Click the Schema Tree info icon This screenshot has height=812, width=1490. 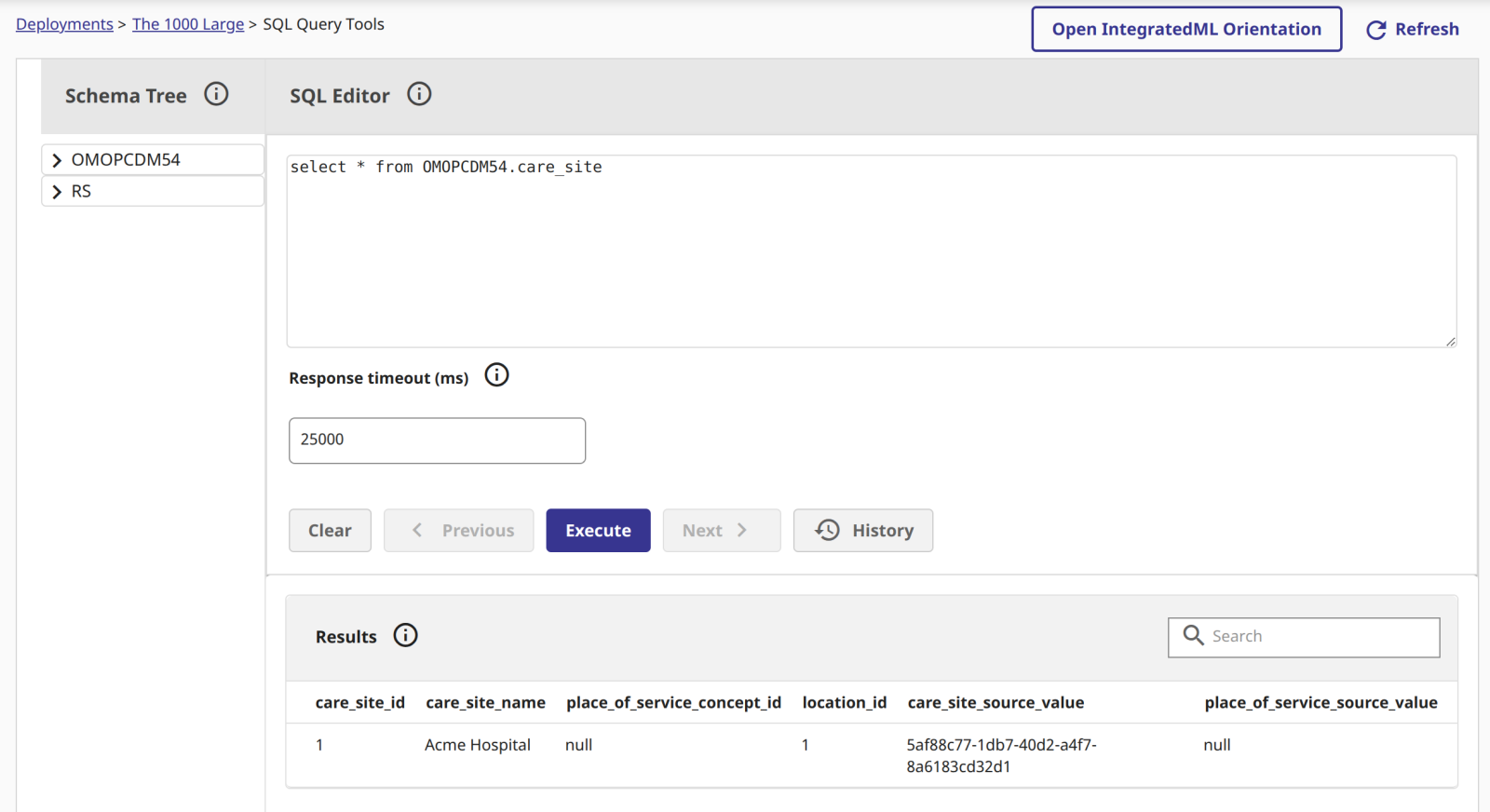(x=216, y=94)
